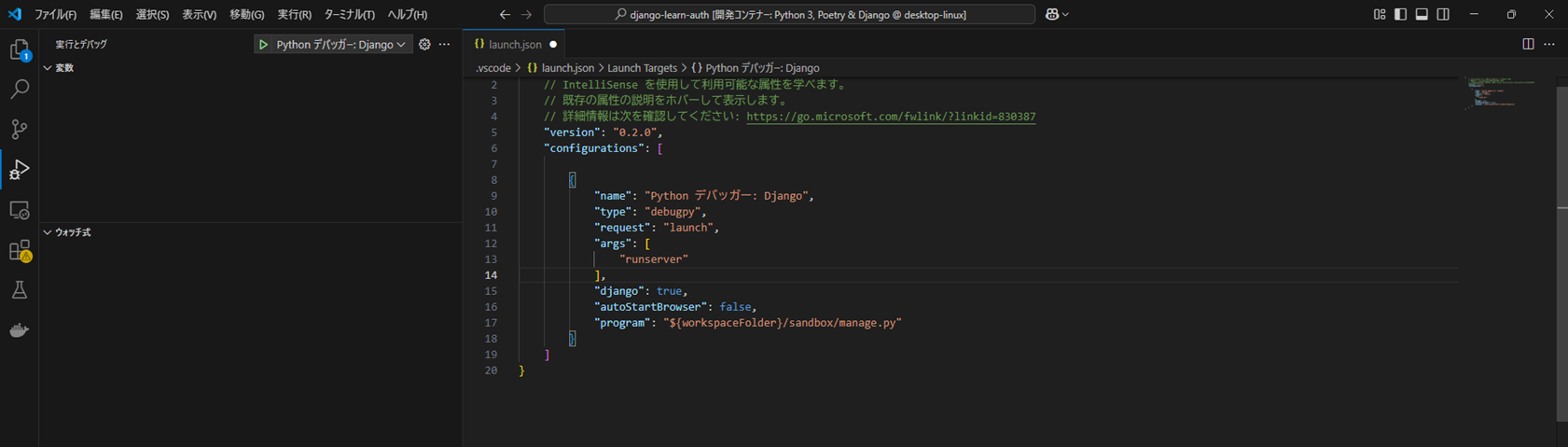1568x447 pixels.
Task: Open the ファイル(F) menu
Action: click(x=55, y=14)
